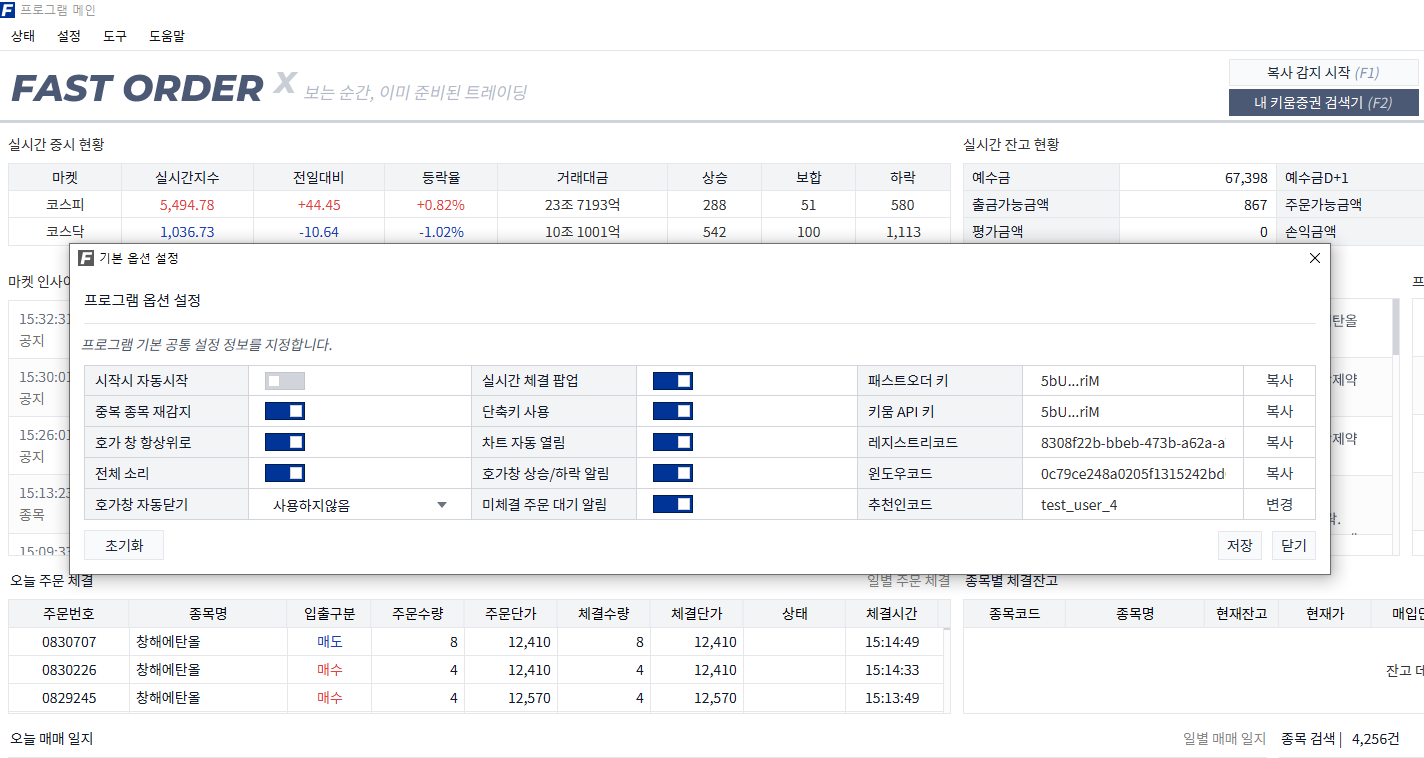Screen dimensions: 1424x758
Task: Click the 저장 save button
Action: tap(1239, 546)
